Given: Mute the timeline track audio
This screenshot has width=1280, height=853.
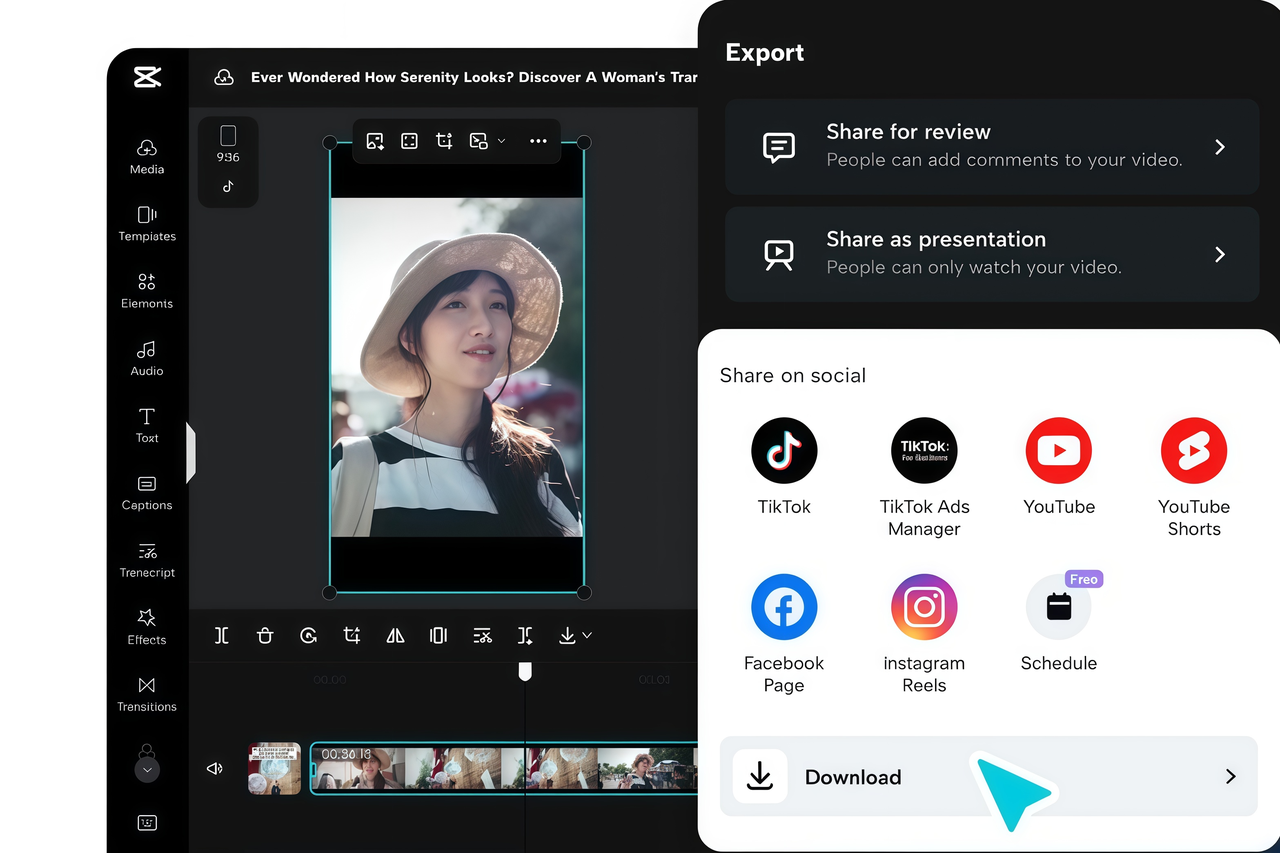Looking at the screenshot, I should [x=214, y=769].
